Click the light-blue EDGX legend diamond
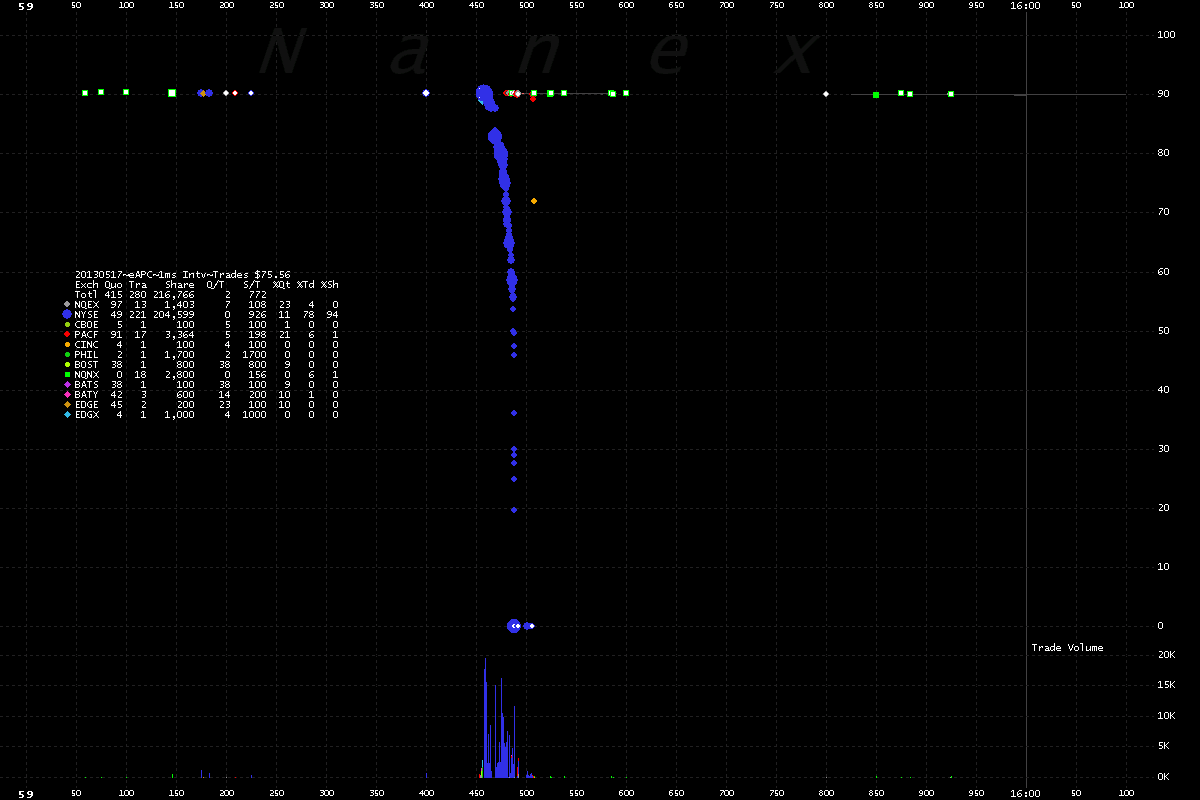Screen dimensions: 1200x800 66,414
